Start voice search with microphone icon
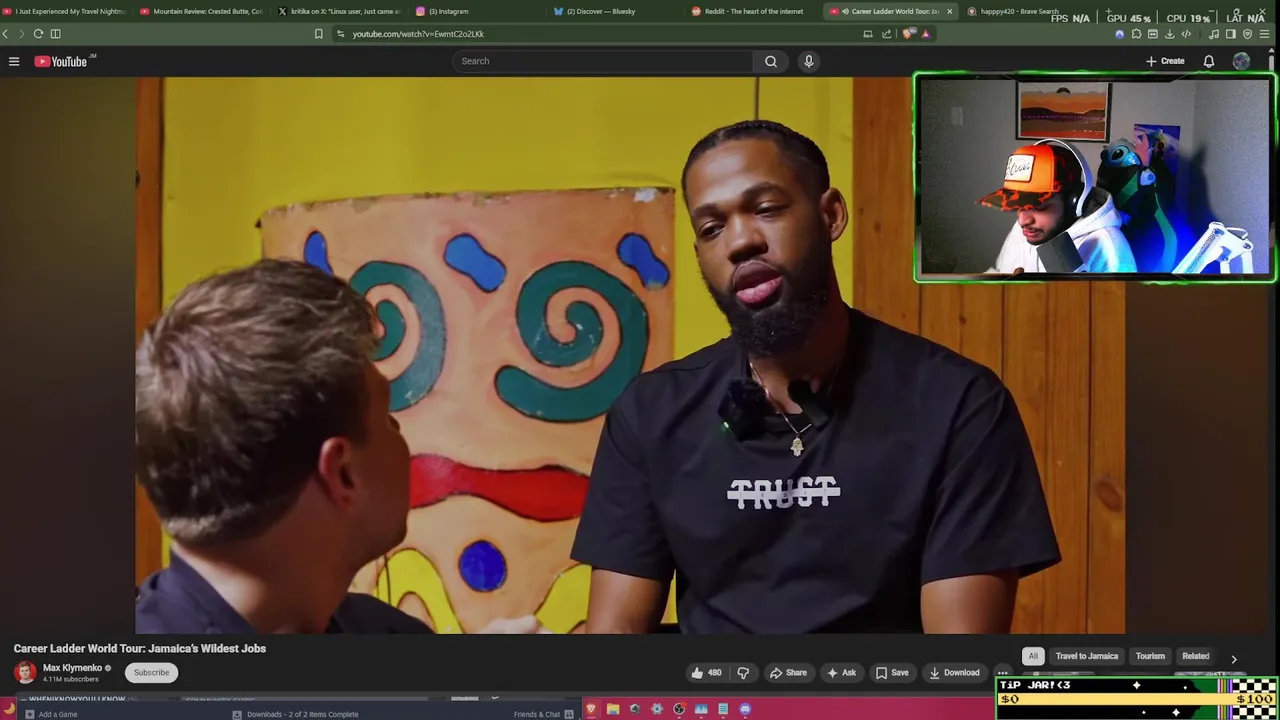The image size is (1280, 720). 809,61
